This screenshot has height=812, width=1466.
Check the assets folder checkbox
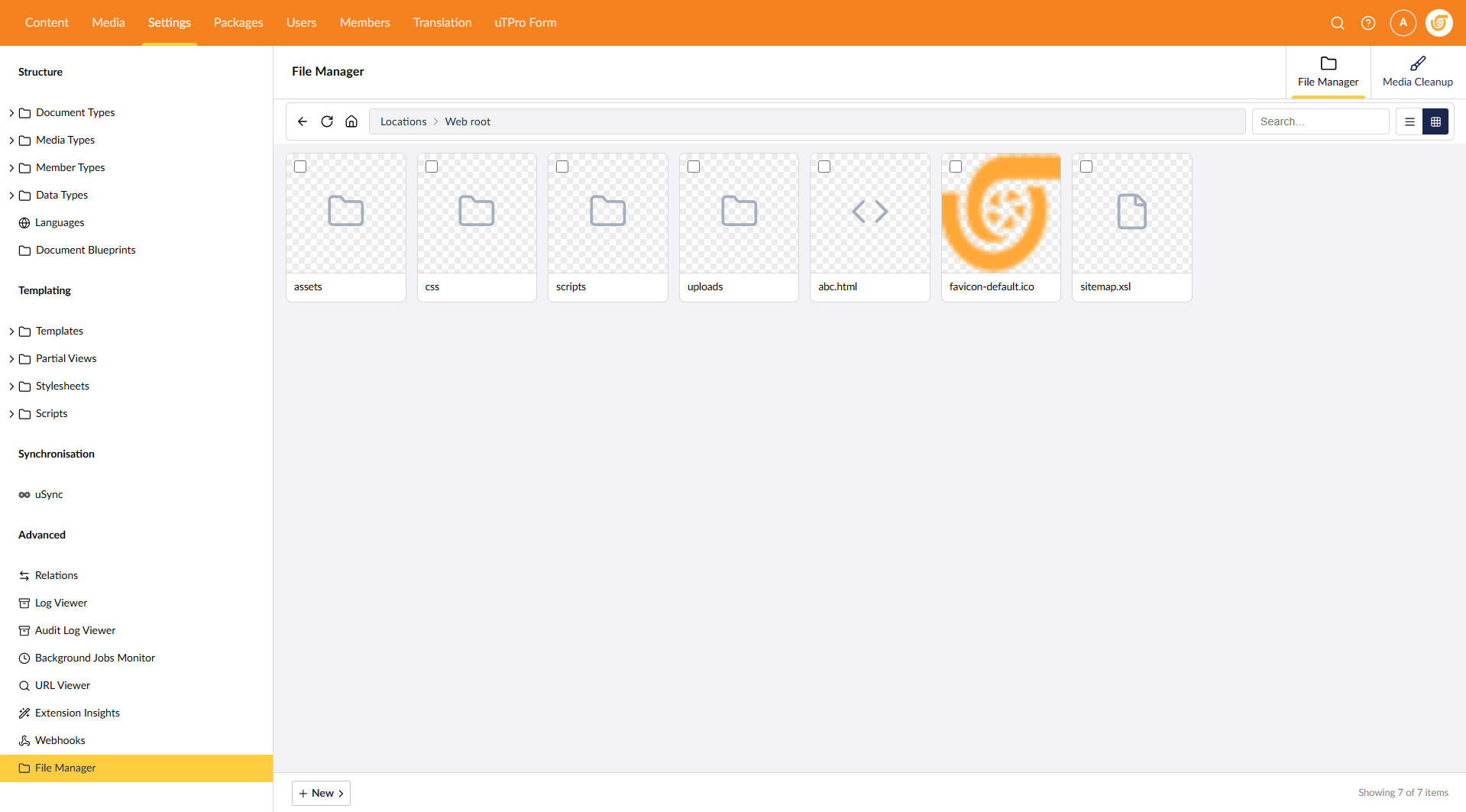click(300, 167)
